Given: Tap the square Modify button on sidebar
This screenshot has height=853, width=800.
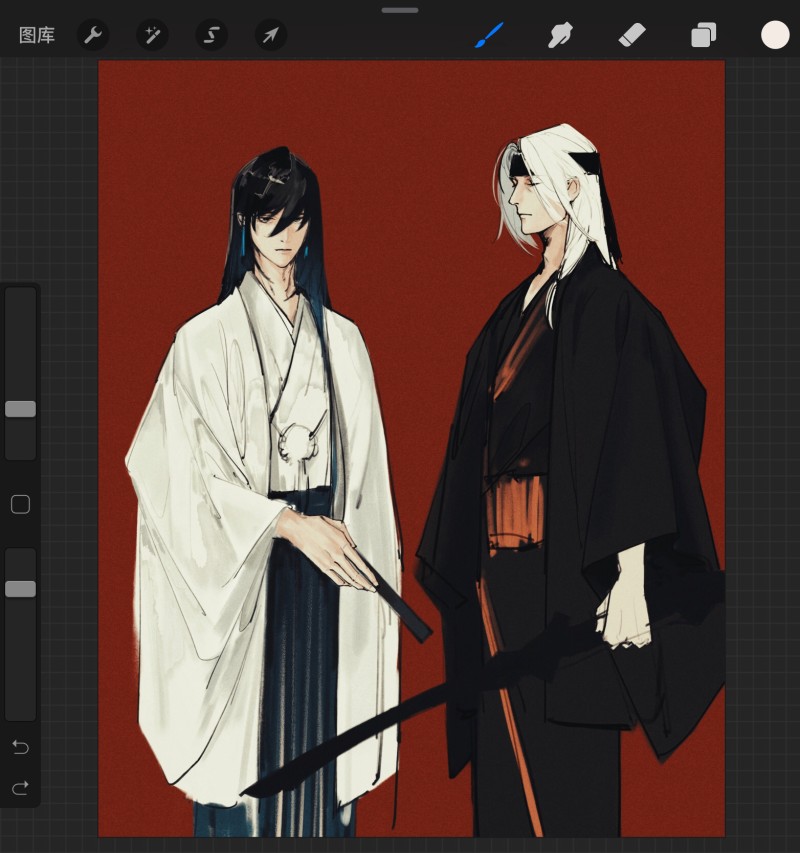Looking at the screenshot, I should pos(21,504).
